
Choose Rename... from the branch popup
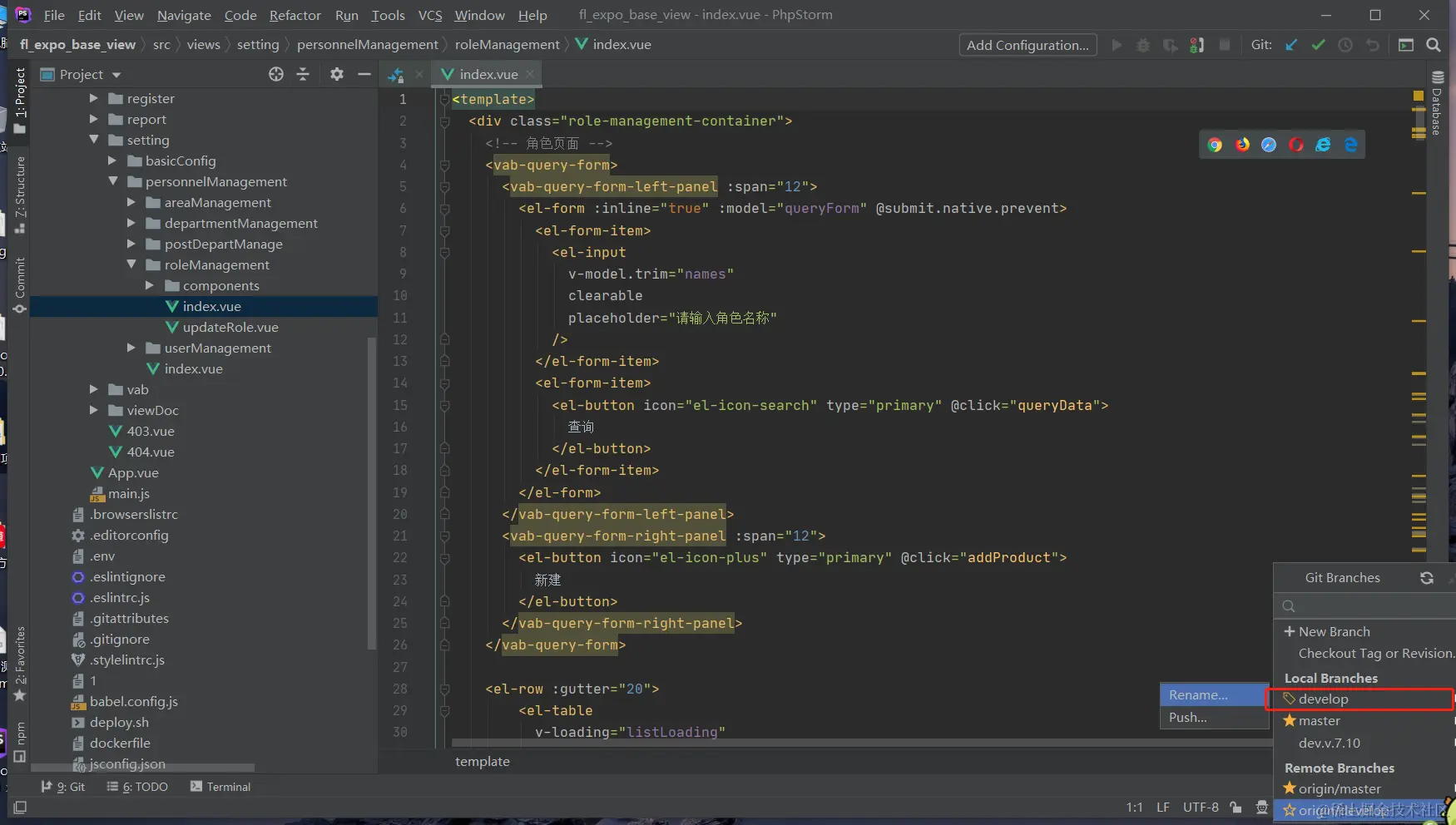click(x=1198, y=695)
